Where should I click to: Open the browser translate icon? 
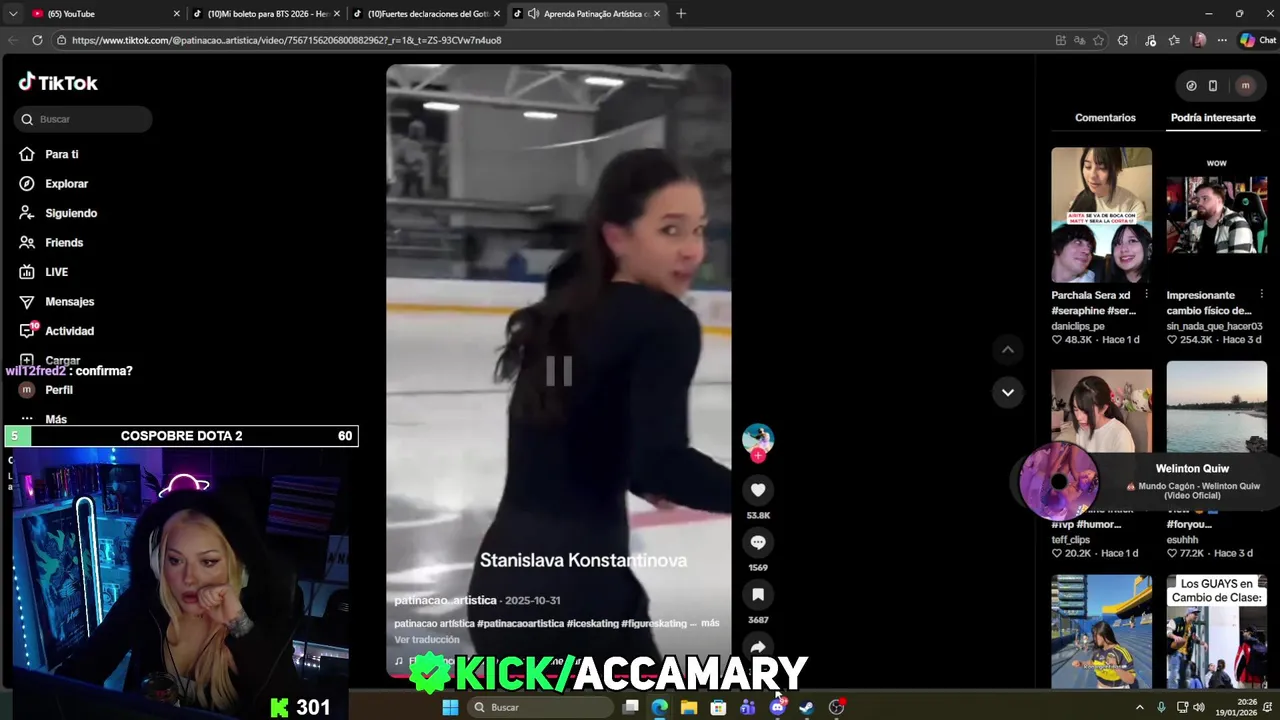[x=1079, y=40]
